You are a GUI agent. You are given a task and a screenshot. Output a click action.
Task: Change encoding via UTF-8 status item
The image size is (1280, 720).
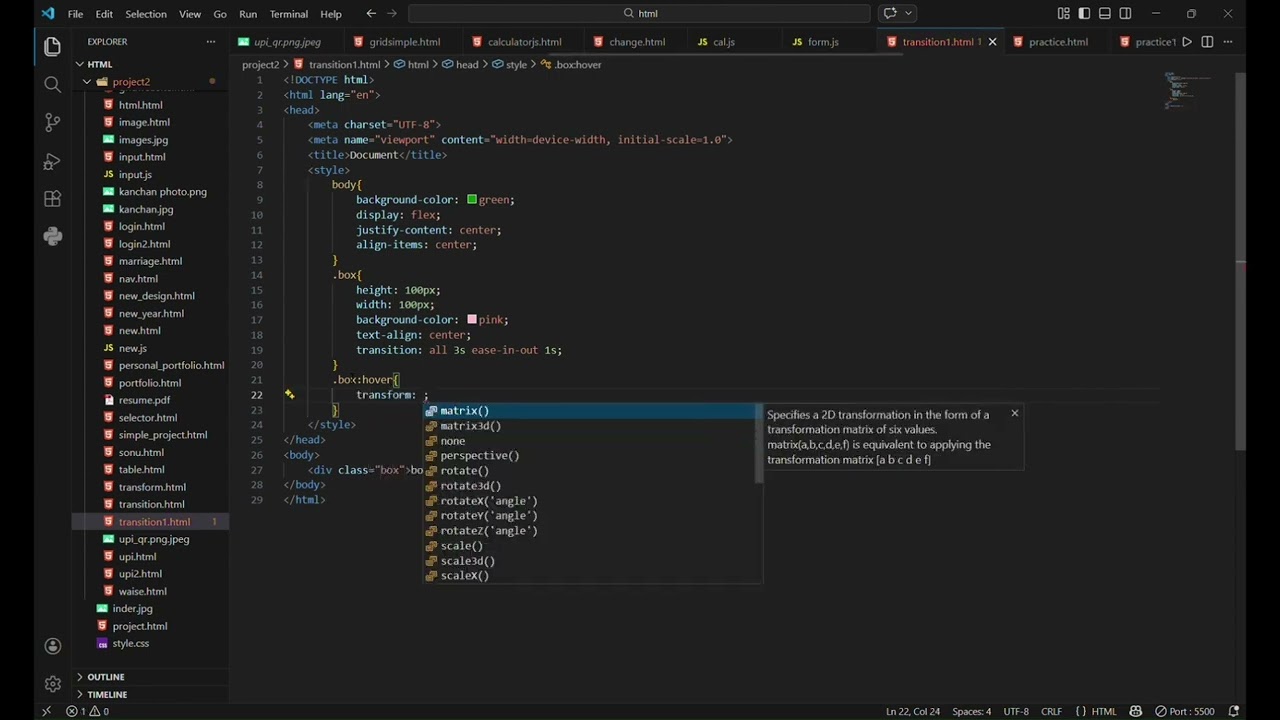click(x=1016, y=712)
